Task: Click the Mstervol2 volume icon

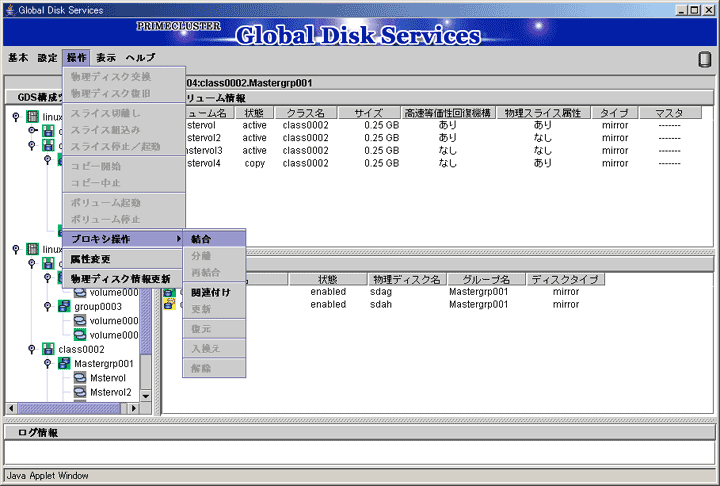Action: (80, 392)
